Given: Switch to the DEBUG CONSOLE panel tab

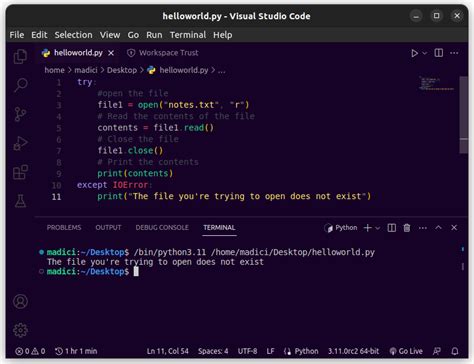Looking at the screenshot, I should tap(162, 228).
